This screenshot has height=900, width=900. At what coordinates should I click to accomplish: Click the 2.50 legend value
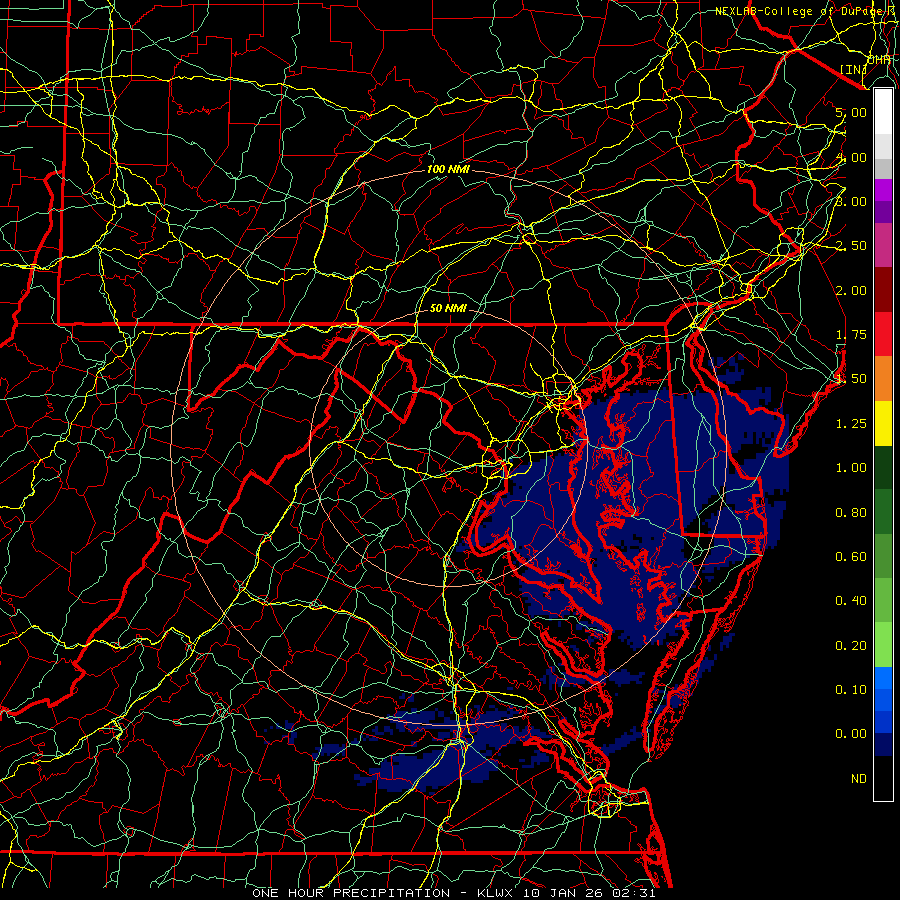coord(851,246)
